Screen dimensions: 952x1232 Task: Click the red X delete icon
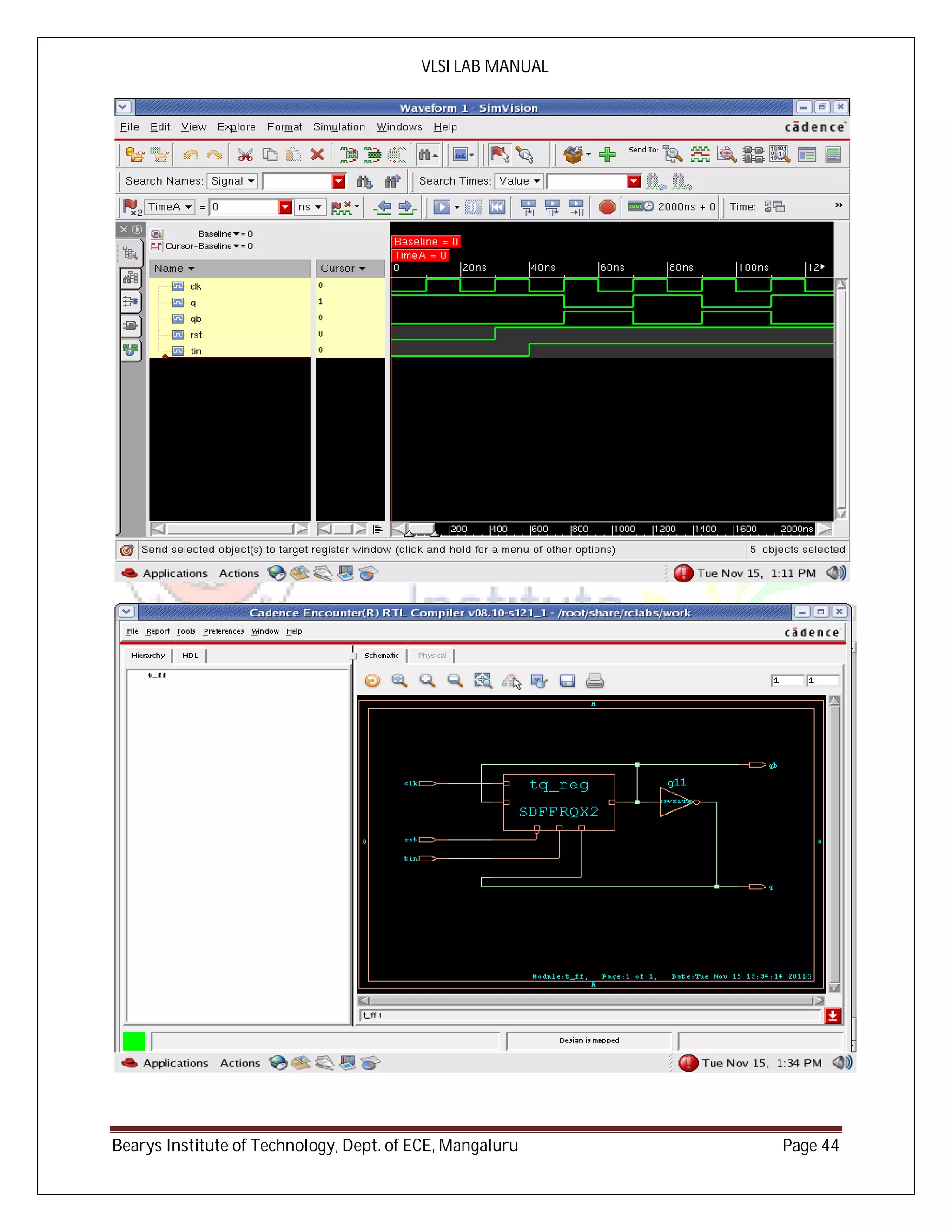(x=317, y=154)
